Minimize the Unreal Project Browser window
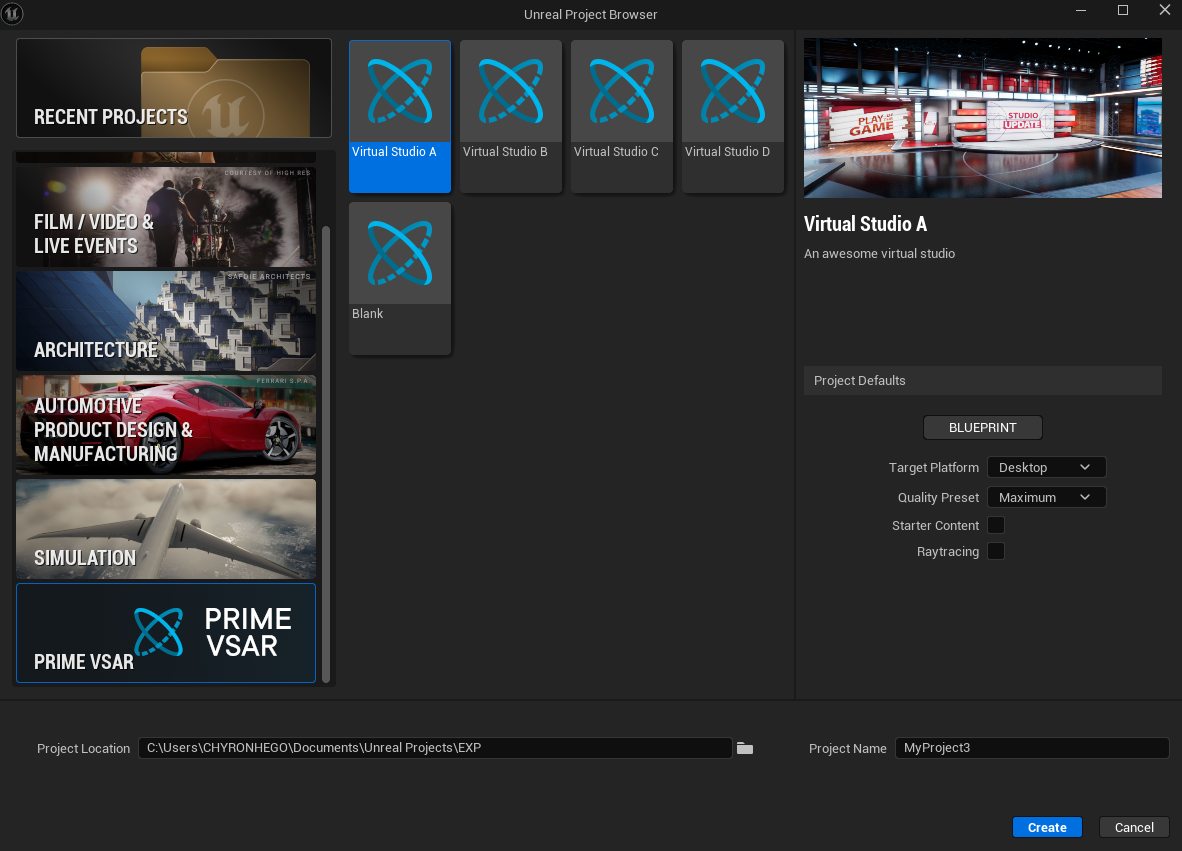The image size is (1182, 851). (x=1081, y=11)
